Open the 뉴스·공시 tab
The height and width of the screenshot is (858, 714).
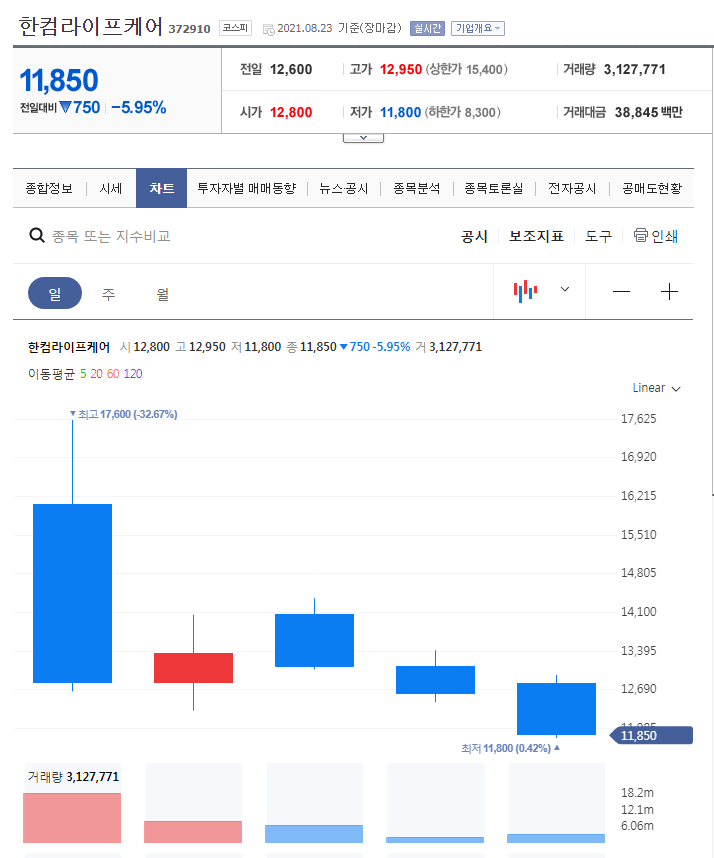(x=344, y=189)
